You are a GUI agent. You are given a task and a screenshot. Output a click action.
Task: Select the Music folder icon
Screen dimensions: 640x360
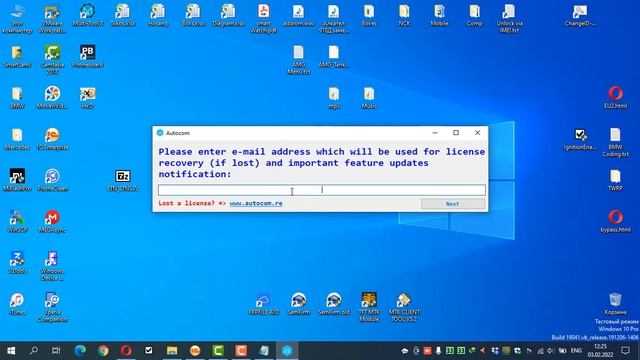click(369, 97)
